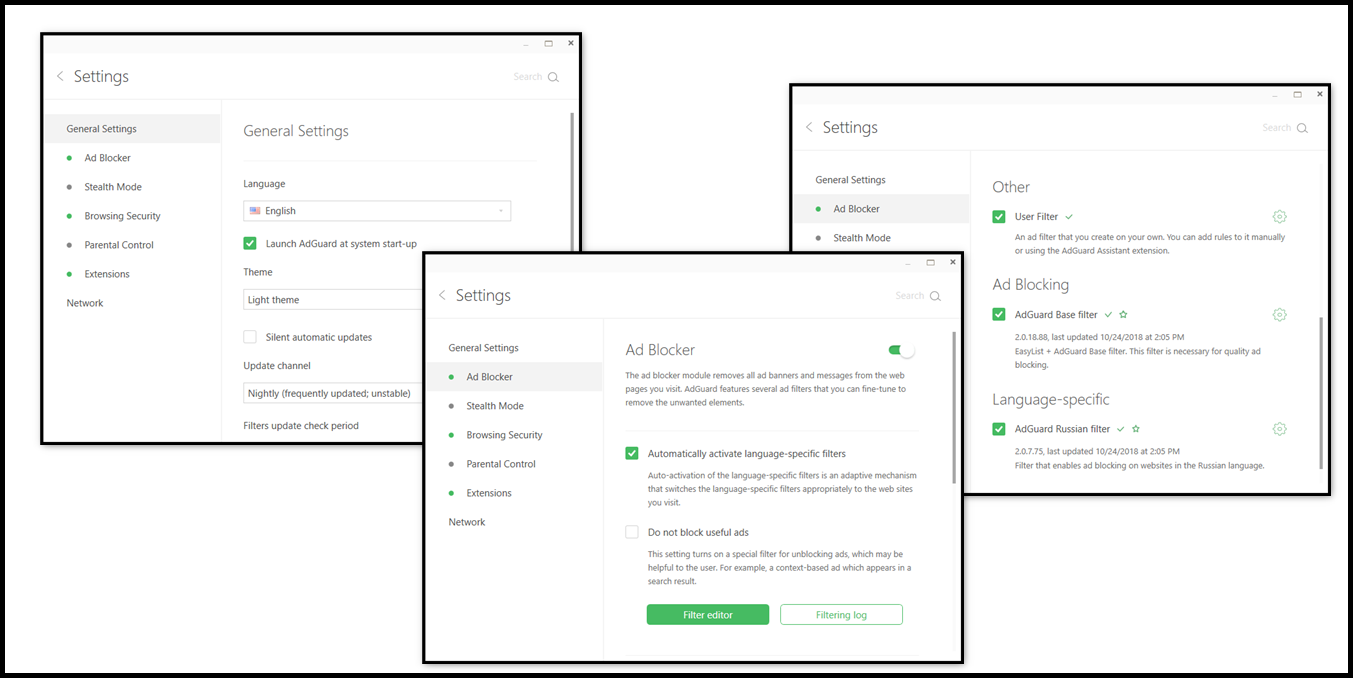Click the "Update channel" label
This screenshot has width=1353, height=678.
(x=277, y=366)
